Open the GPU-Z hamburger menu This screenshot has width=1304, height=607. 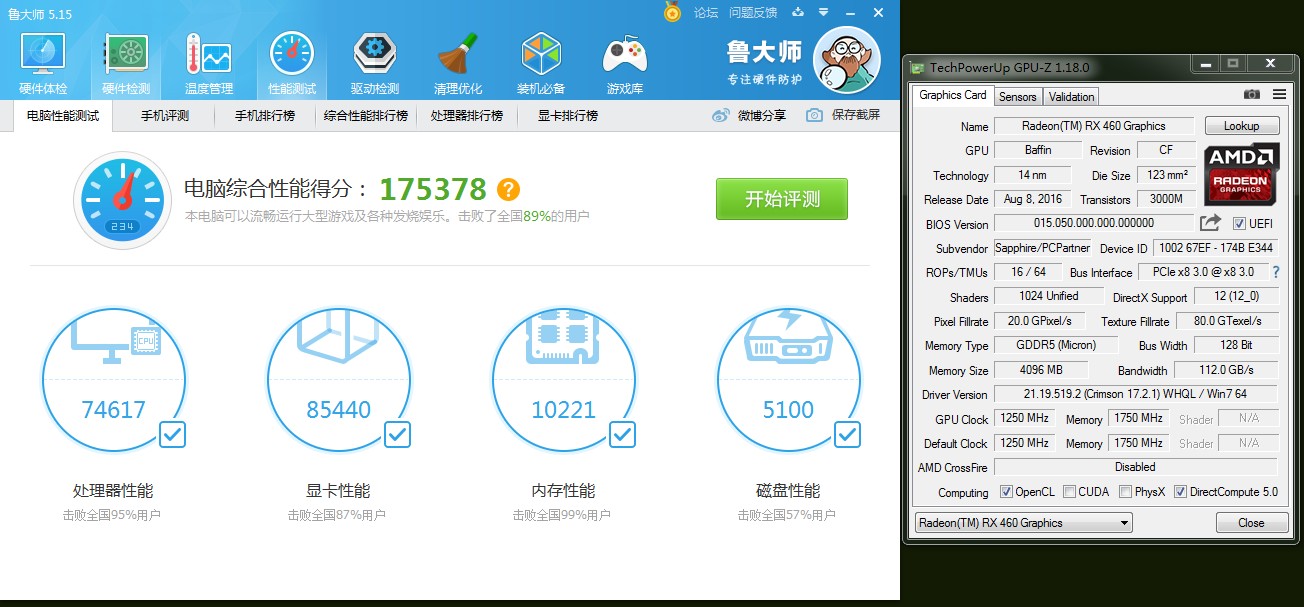pyautogui.click(x=1277, y=95)
